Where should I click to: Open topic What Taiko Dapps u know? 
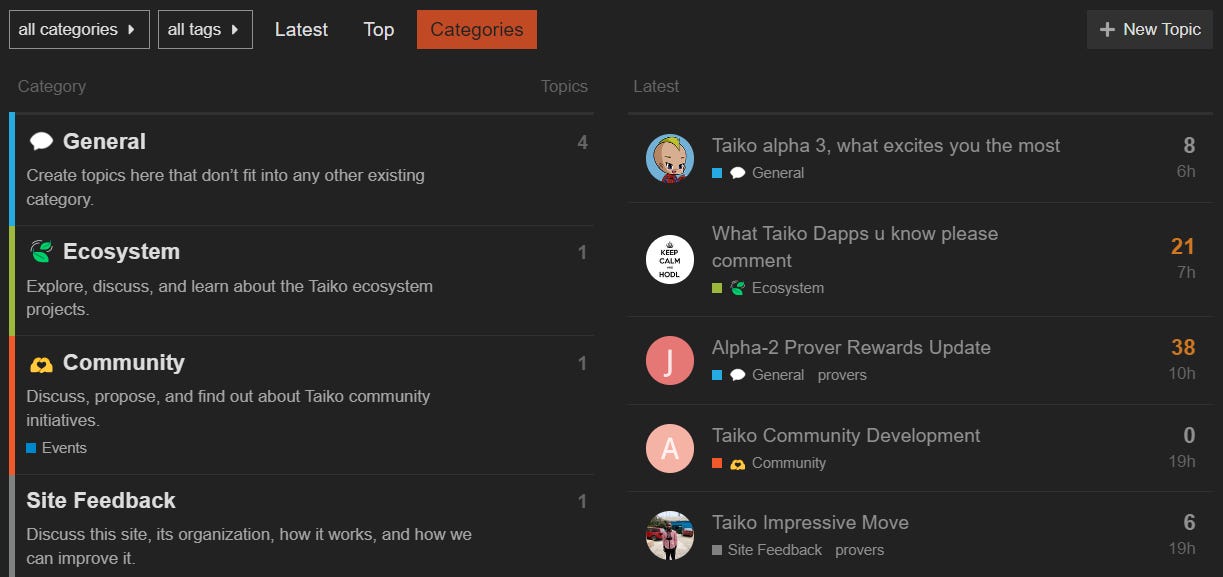pos(855,247)
